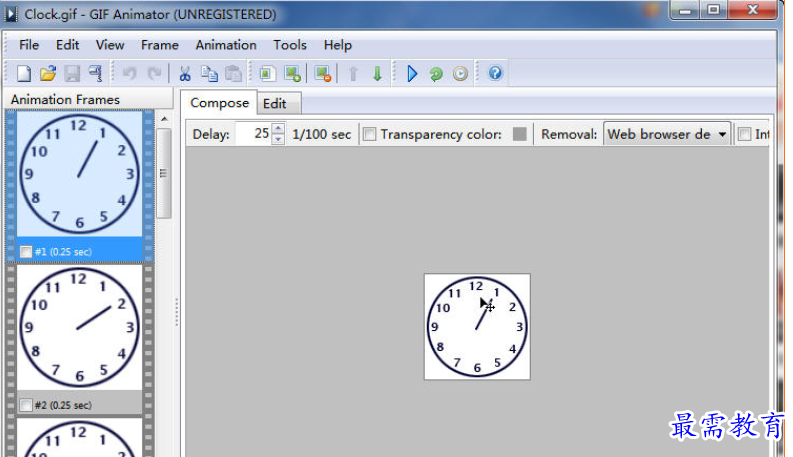Open the Animation menu
Viewport: 793px width, 457px height.
[226, 45]
